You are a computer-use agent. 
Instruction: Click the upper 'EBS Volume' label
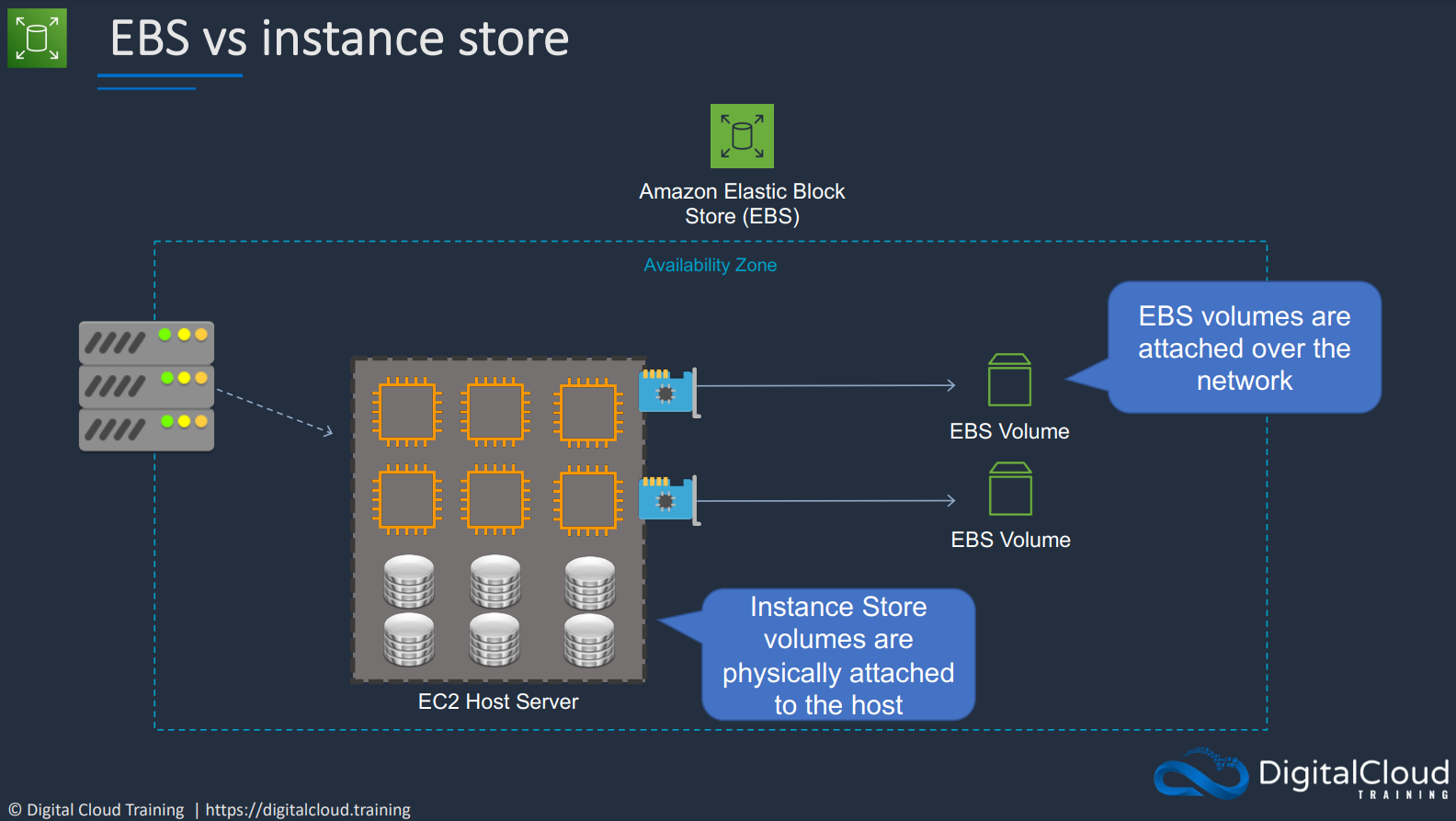1009,431
